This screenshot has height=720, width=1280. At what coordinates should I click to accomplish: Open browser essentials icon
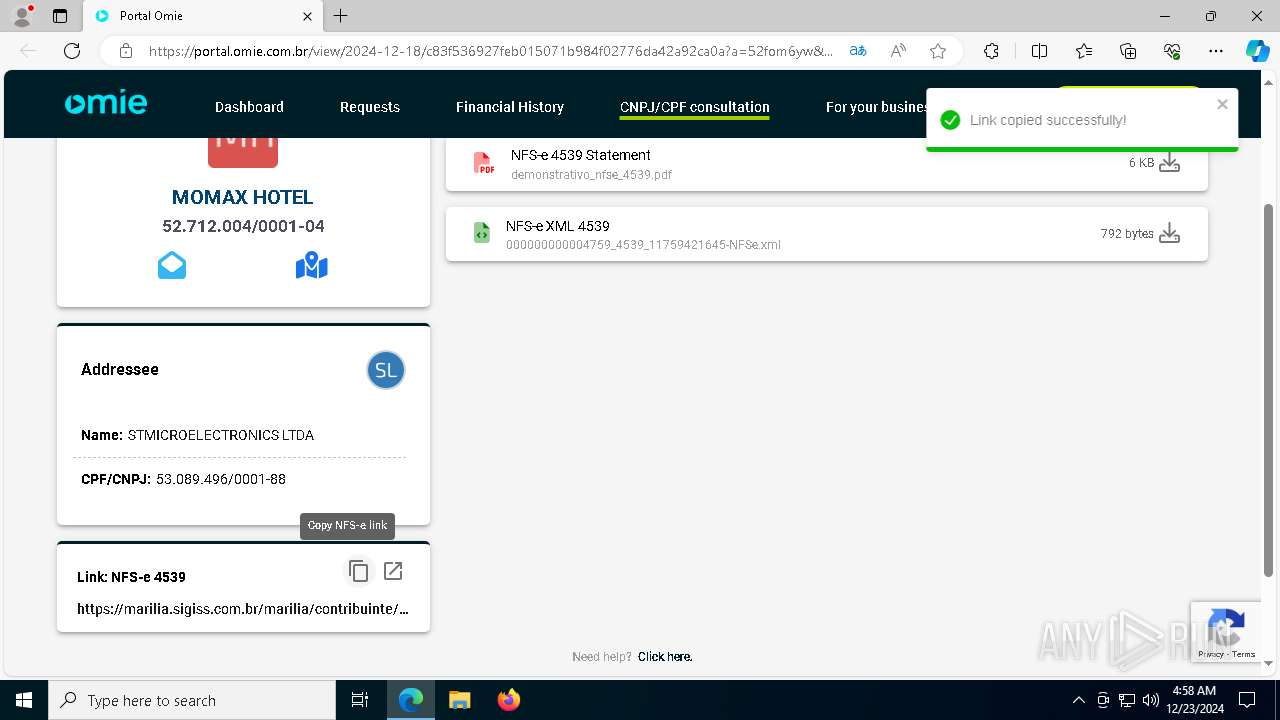click(1172, 51)
